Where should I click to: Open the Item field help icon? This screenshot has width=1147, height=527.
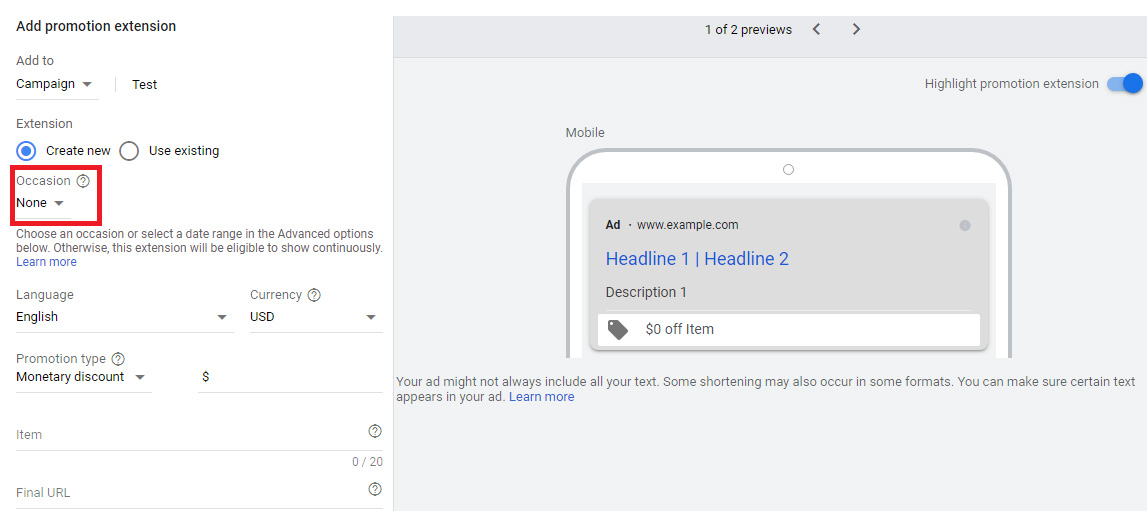375,431
